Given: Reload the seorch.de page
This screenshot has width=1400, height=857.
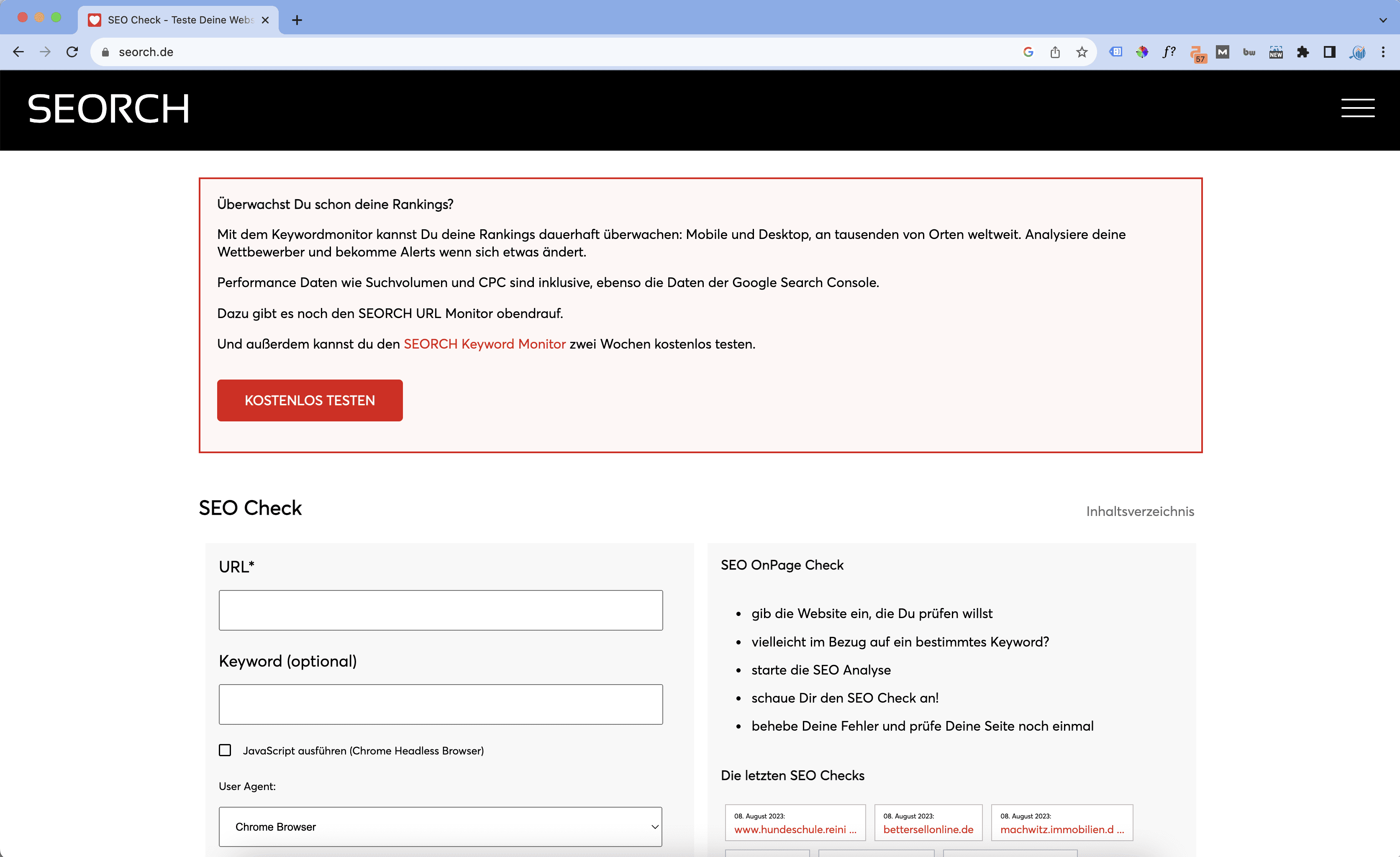Looking at the screenshot, I should point(72,52).
